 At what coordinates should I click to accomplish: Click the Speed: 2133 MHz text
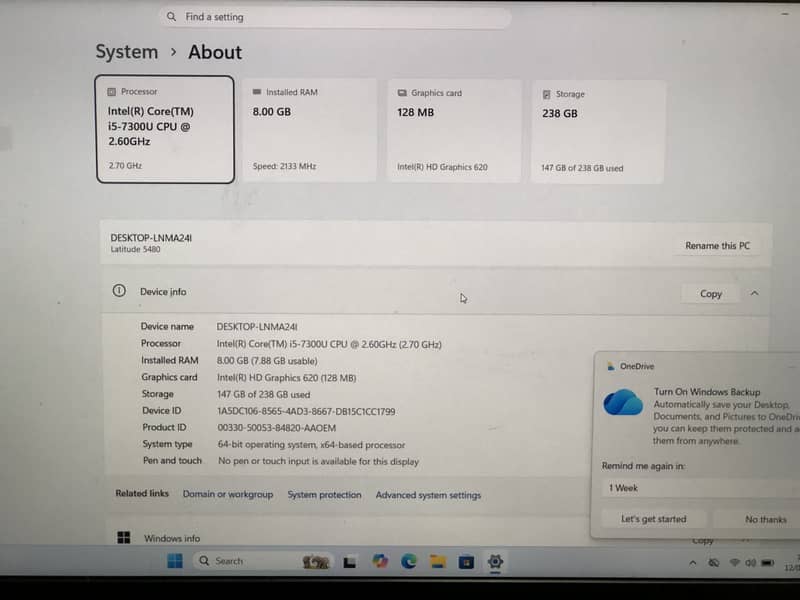284,166
